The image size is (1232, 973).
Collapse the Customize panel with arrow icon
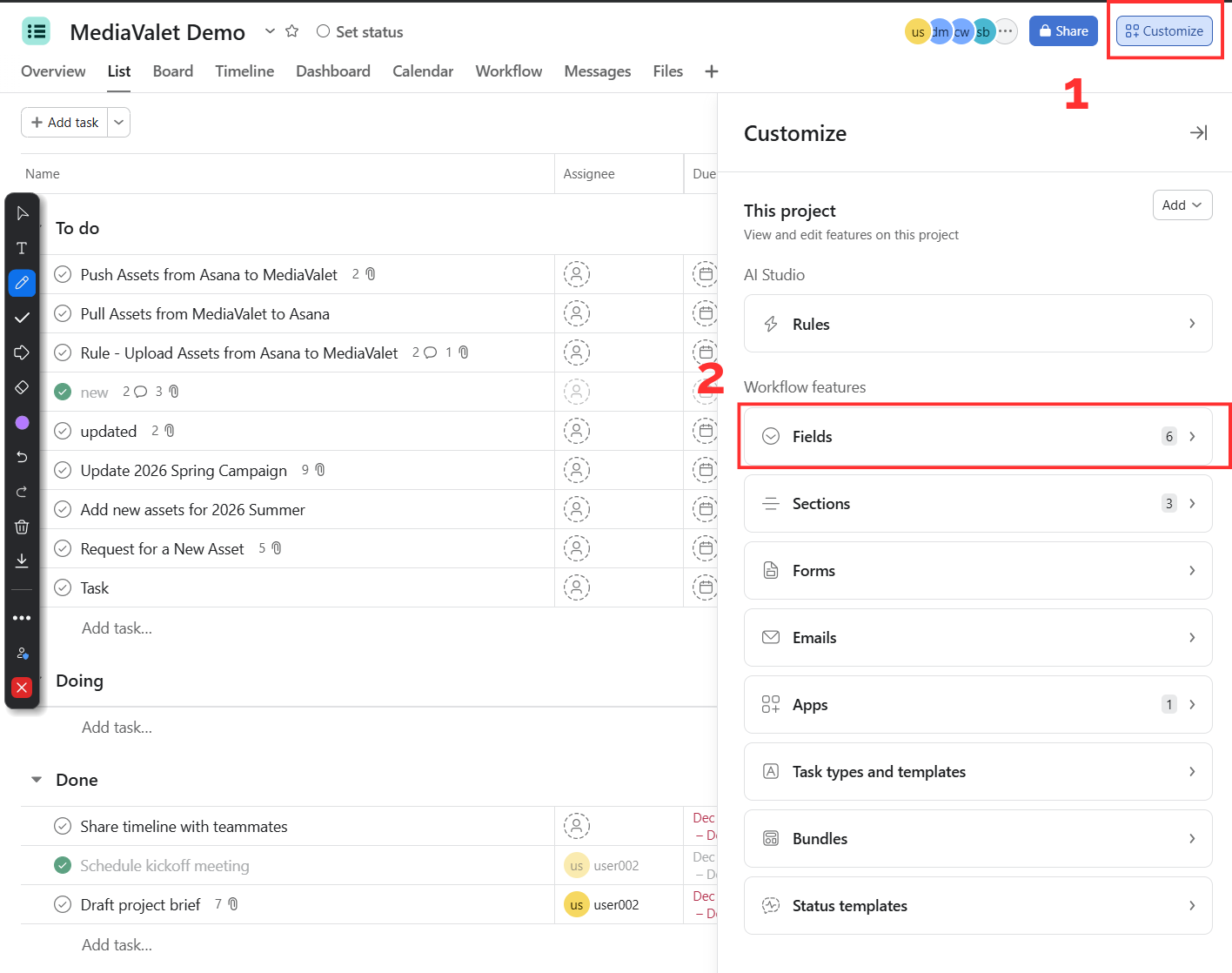1198,133
